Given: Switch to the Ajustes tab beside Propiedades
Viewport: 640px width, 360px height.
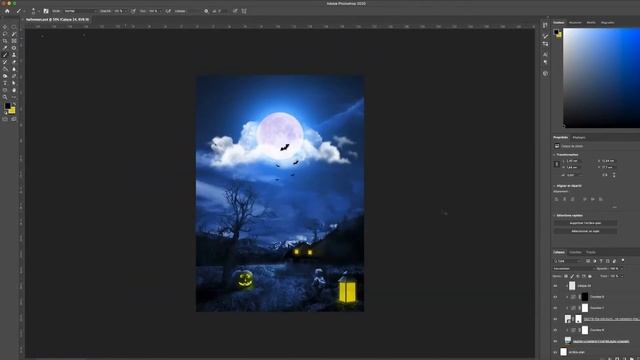Looking at the screenshot, I should click(579, 138).
